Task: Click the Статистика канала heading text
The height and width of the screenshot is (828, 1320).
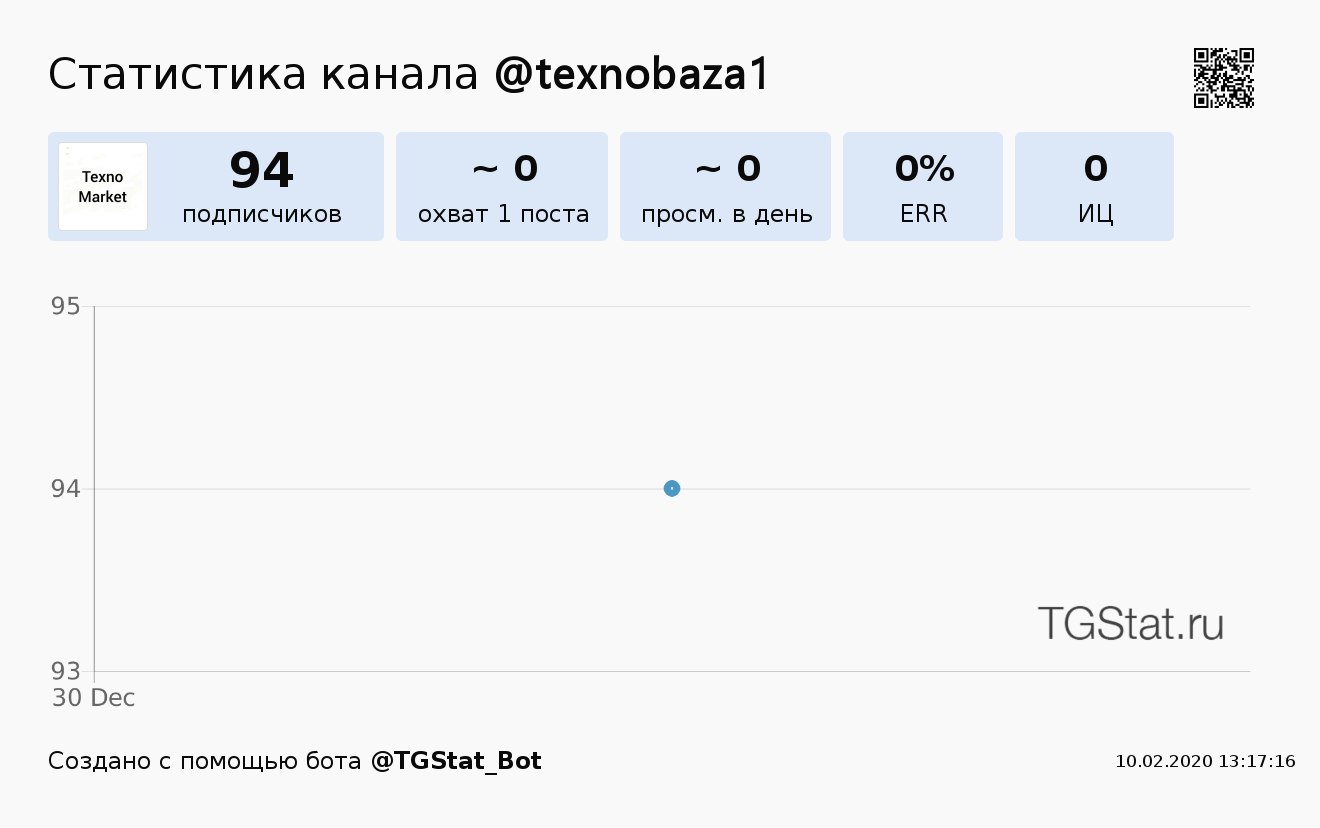Action: coord(264,75)
